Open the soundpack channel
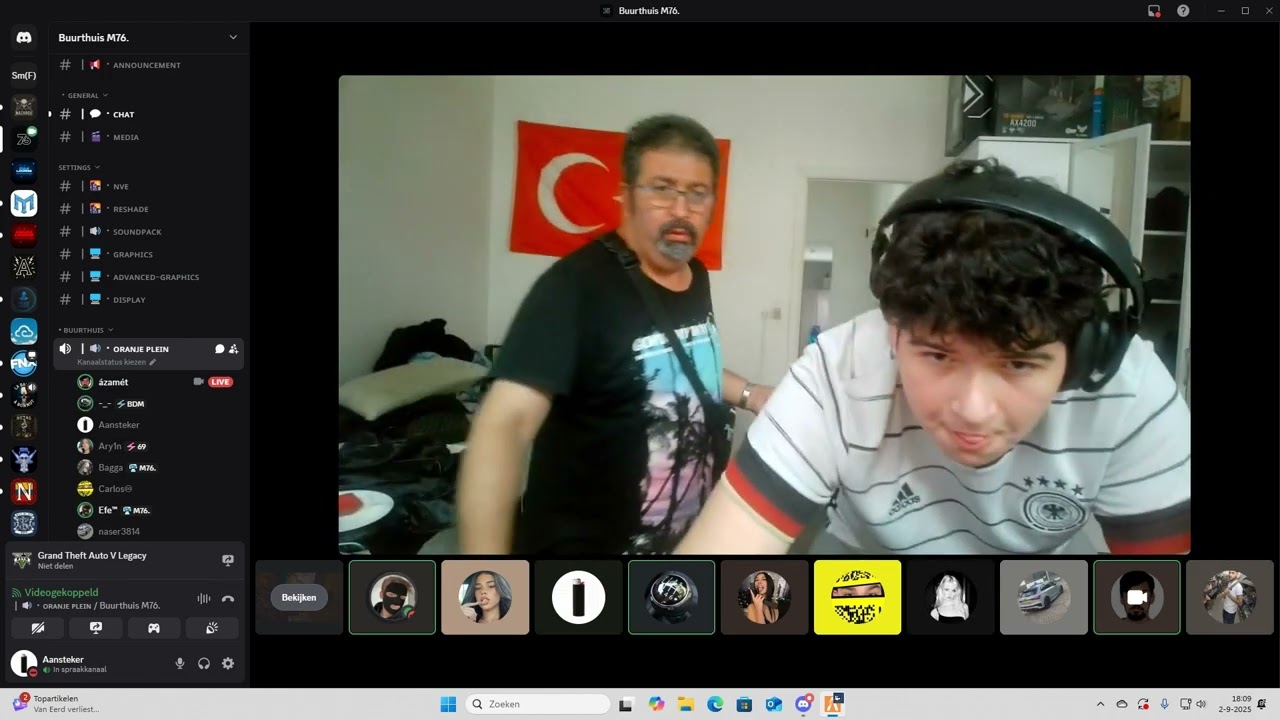 tap(148, 232)
